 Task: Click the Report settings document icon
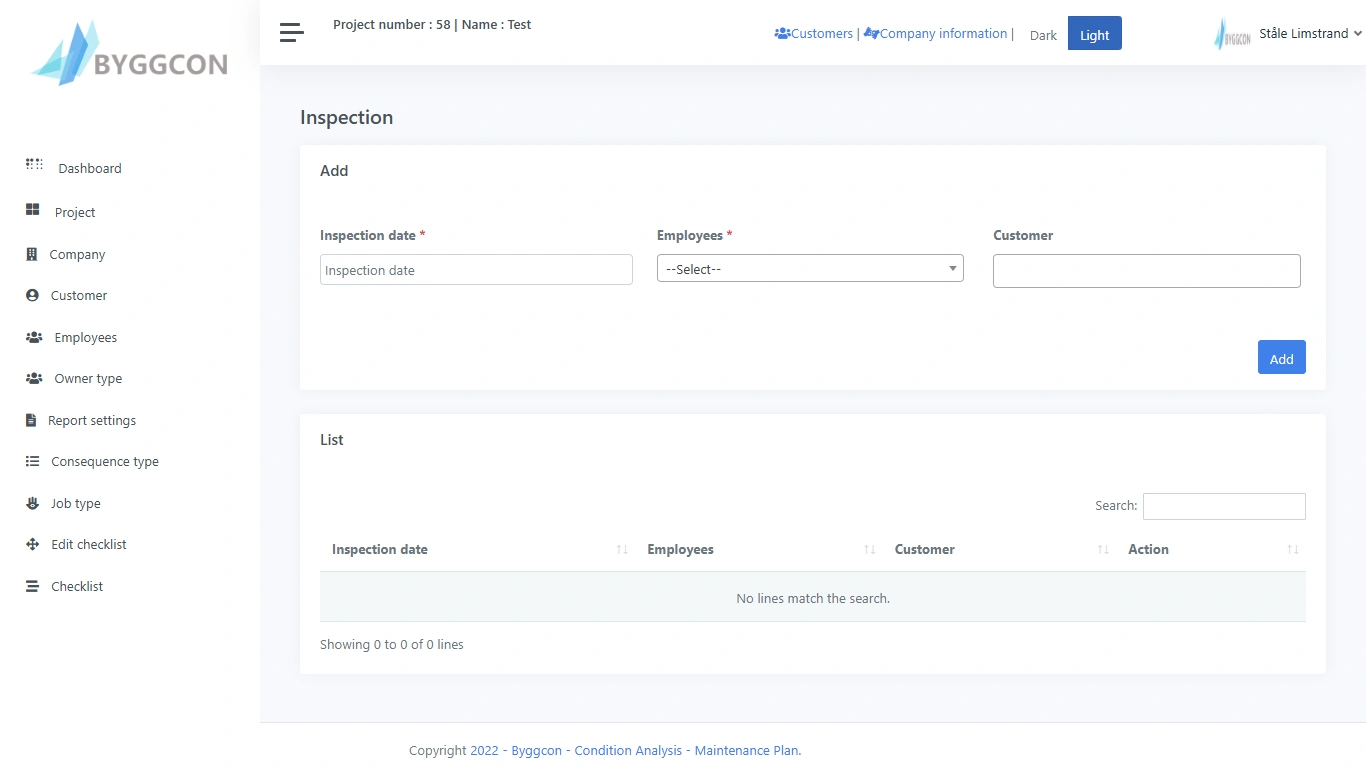(x=31, y=420)
